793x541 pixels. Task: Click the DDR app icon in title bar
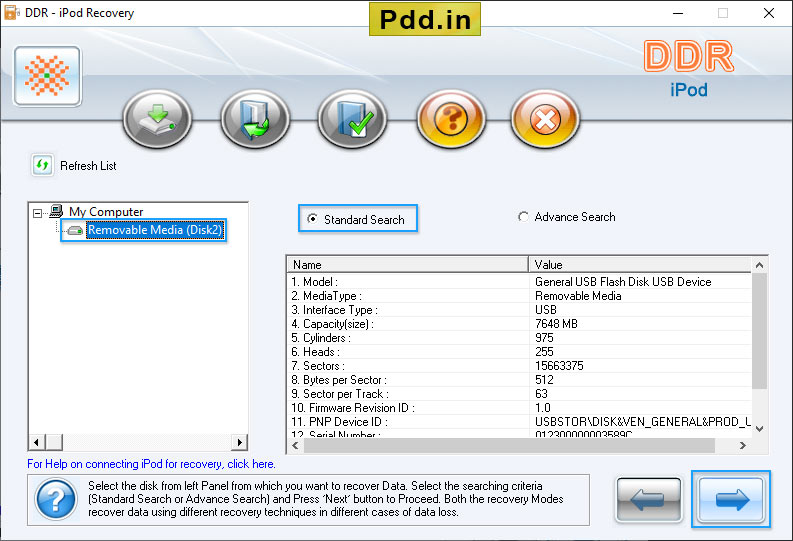(x=12, y=12)
